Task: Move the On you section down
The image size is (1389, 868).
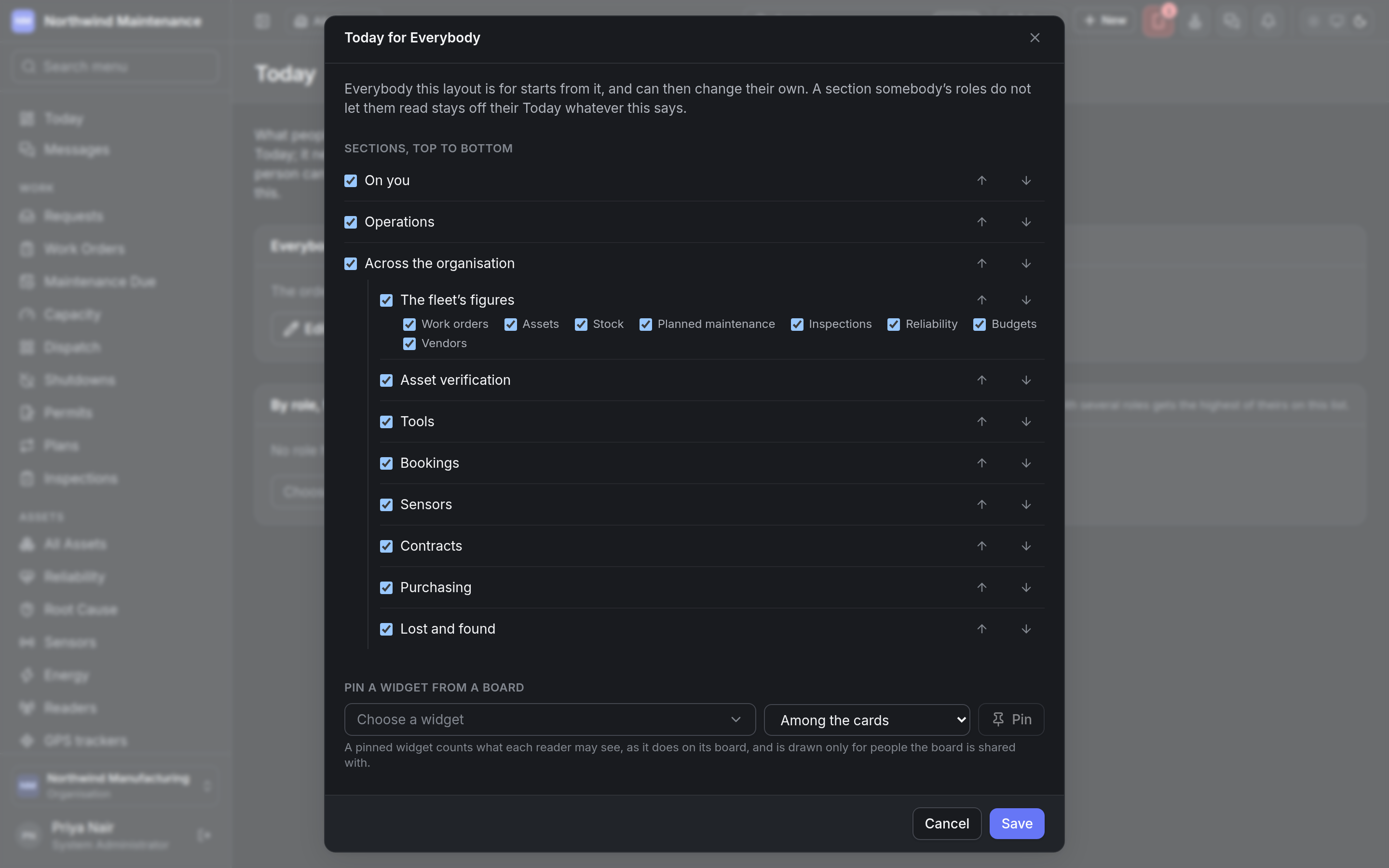Action: pyautogui.click(x=1026, y=180)
